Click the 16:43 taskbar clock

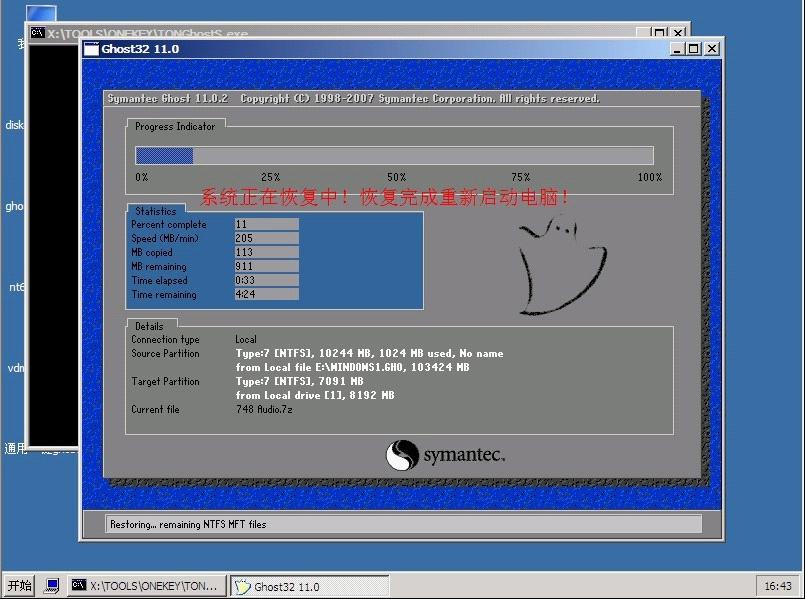pos(778,586)
